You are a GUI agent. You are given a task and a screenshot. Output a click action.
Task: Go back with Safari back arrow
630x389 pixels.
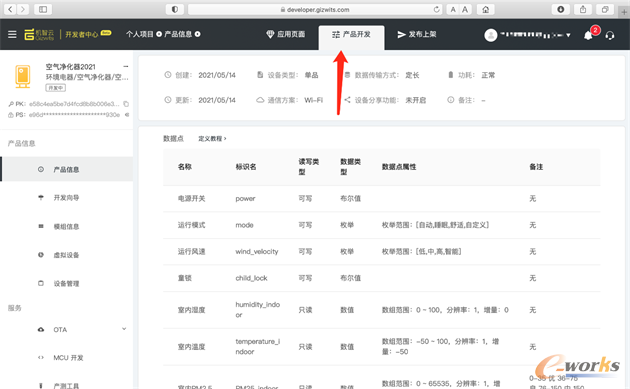click(10, 9)
